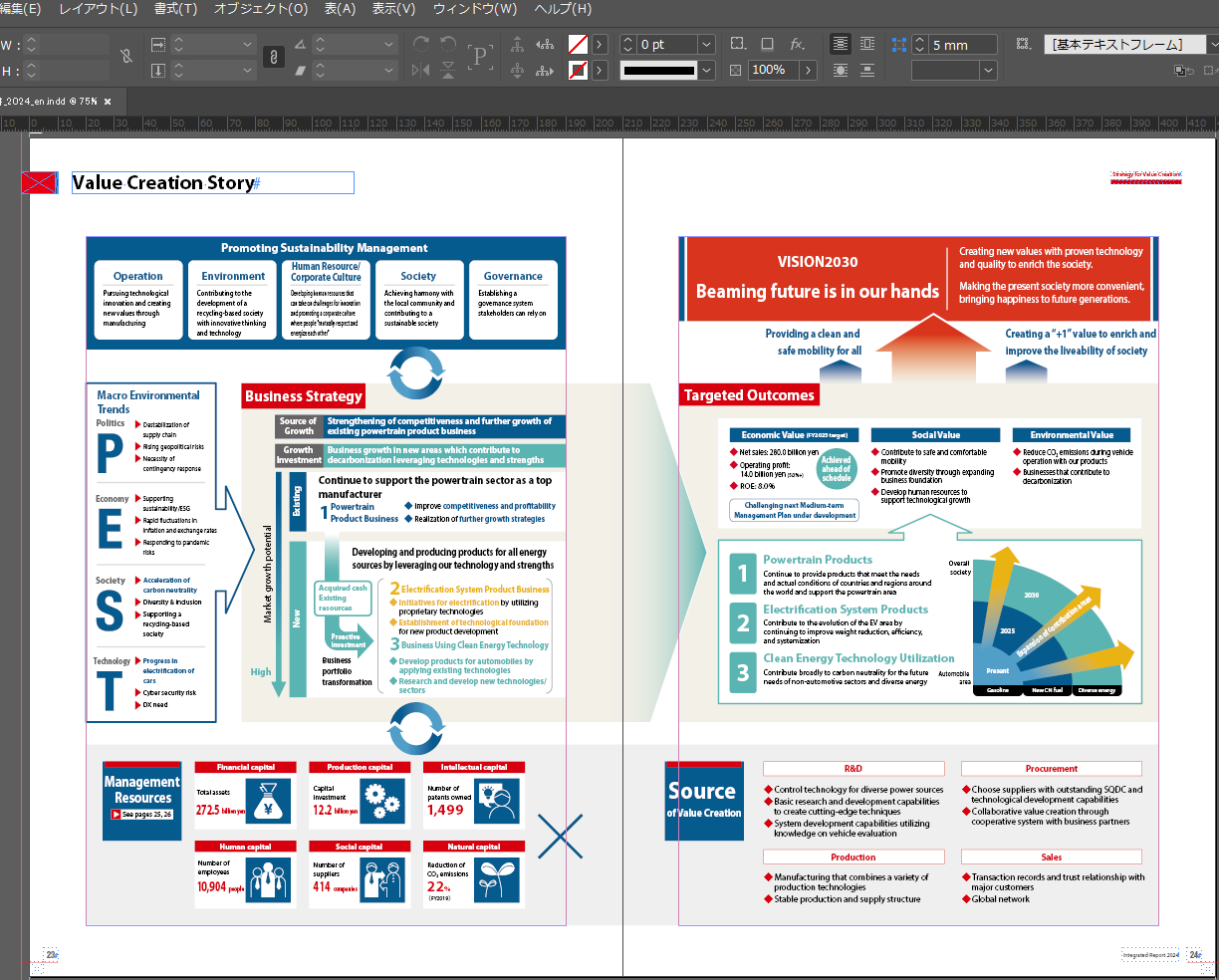Open the ヘルプ(H) menu
This screenshot has width=1219, height=980.
click(x=563, y=9)
